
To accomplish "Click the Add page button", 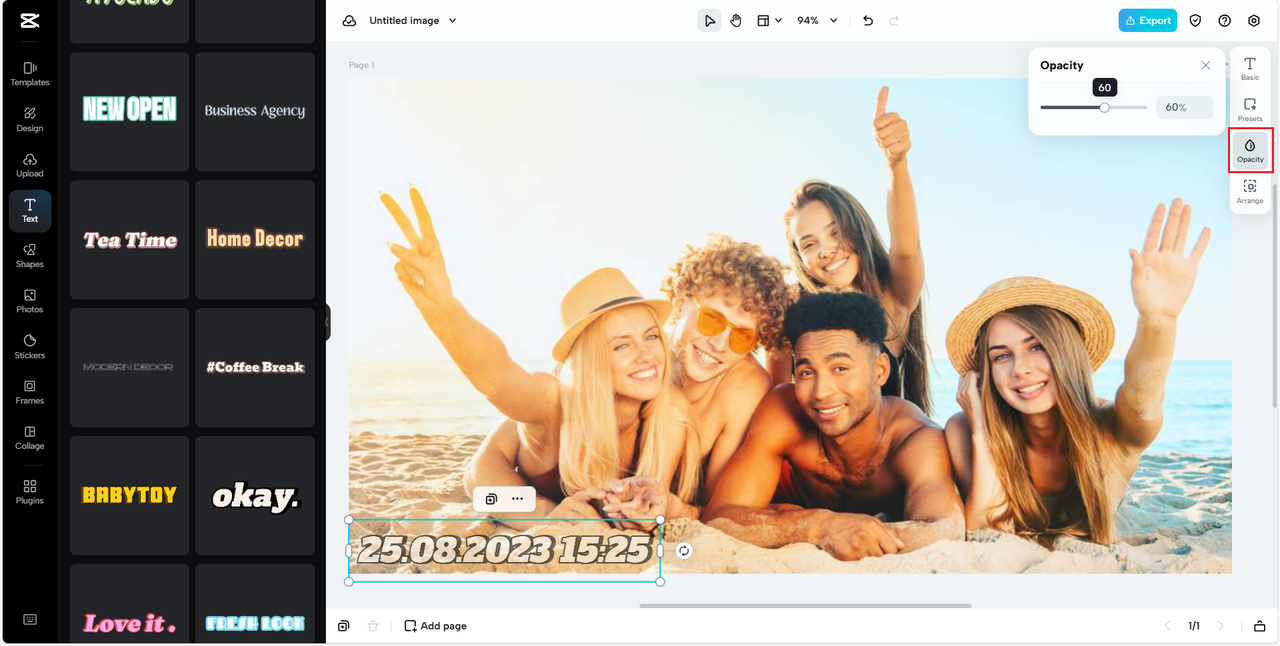I will [435, 626].
